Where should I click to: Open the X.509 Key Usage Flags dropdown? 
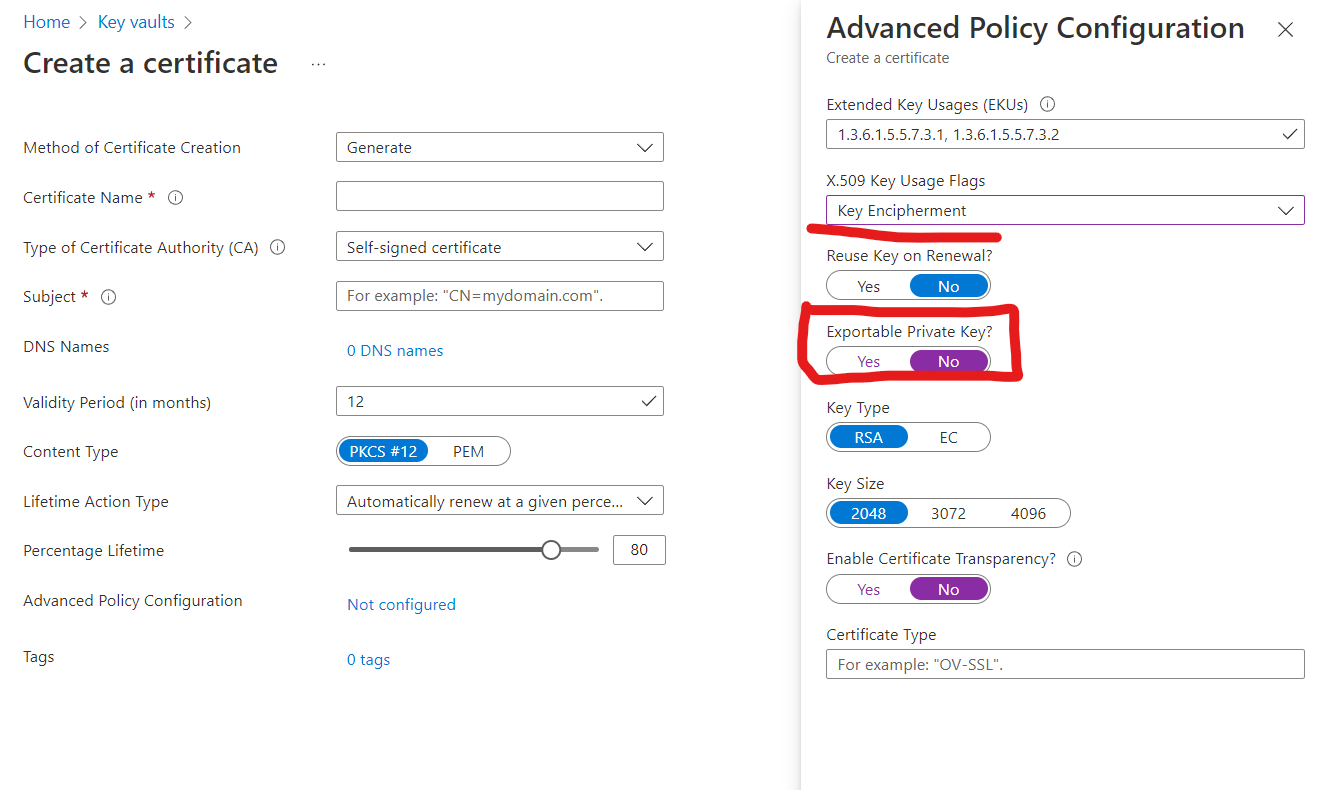[1065, 210]
